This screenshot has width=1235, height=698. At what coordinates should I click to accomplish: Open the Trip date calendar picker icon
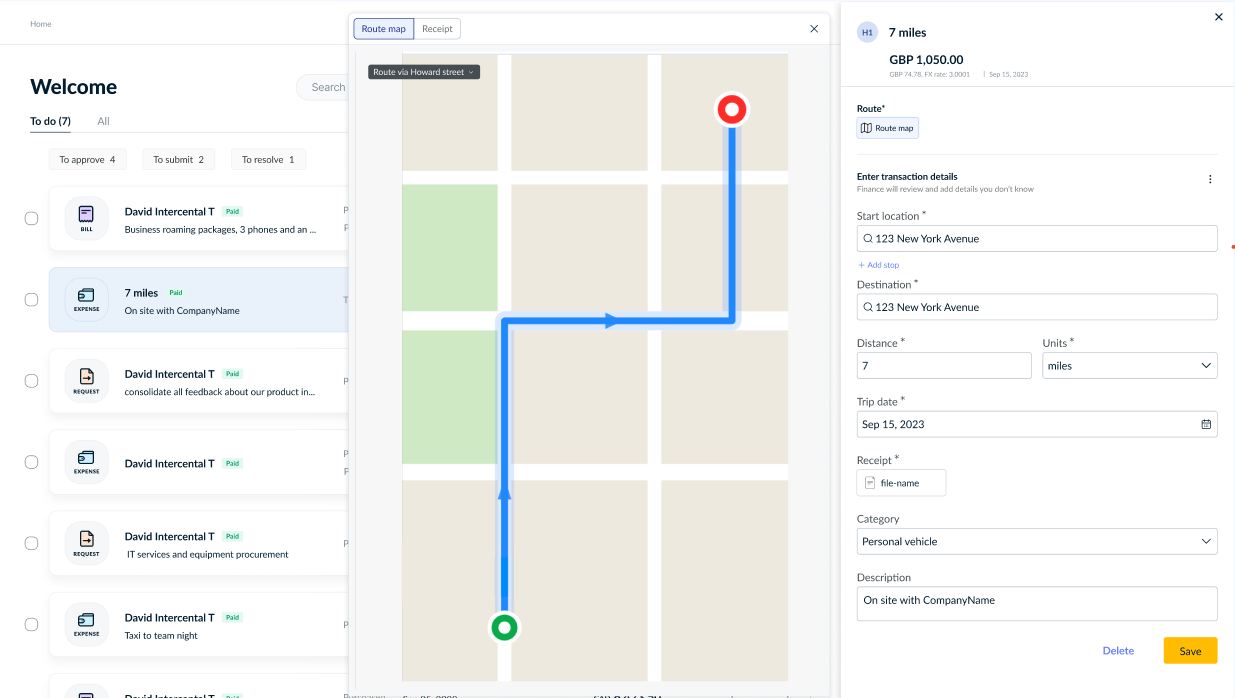point(1206,424)
